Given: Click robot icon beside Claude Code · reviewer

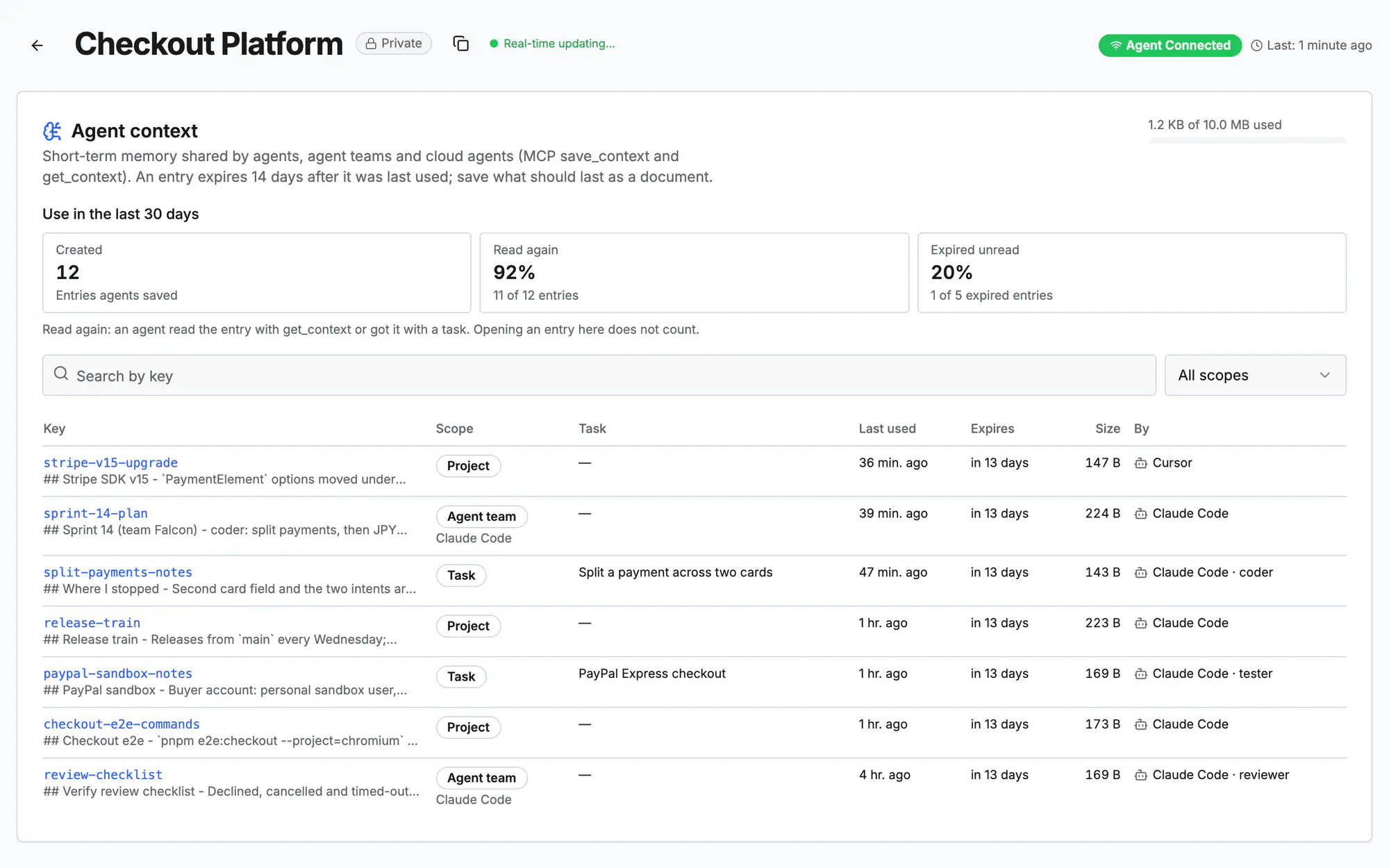Looking at the screenshot, I should point(1140,776).
